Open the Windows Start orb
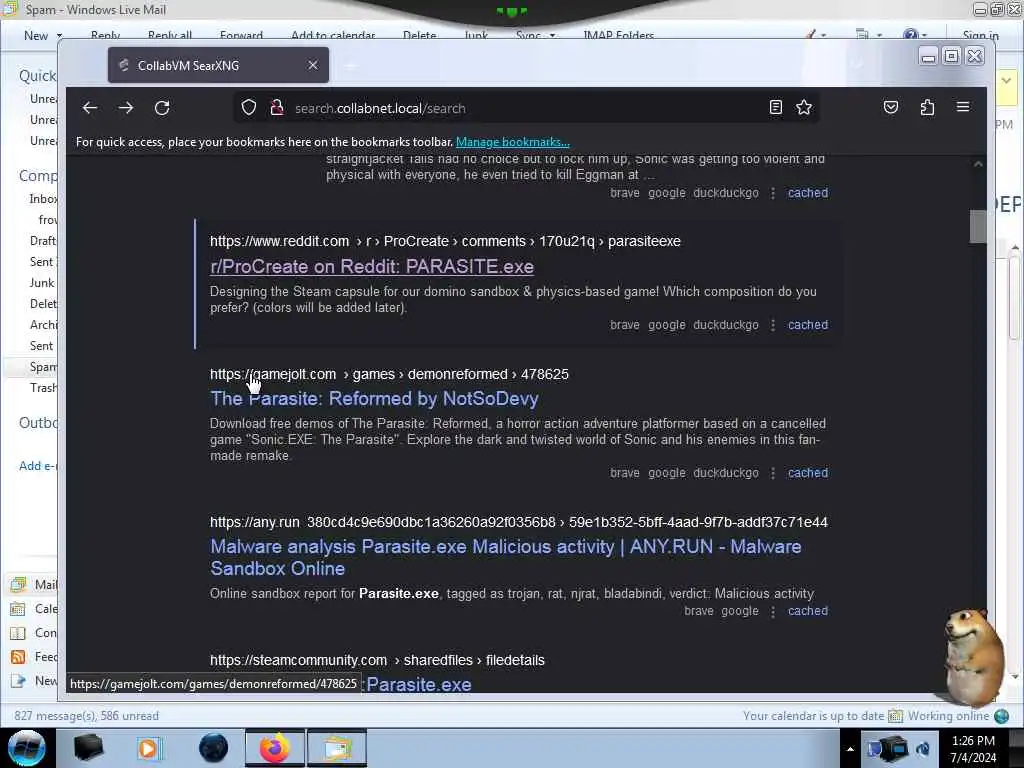The image size is (1024, 768). tap(27, 748)
